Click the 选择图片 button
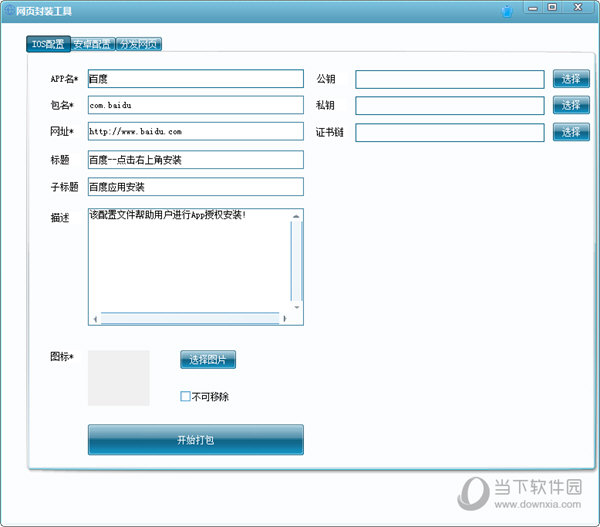The image size is (600, 527). pyautogui.click(x=208, y=359)
